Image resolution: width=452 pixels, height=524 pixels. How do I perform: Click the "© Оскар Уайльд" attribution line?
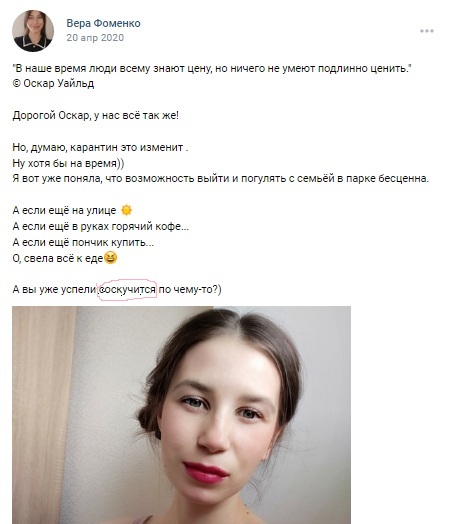[53, 83]
